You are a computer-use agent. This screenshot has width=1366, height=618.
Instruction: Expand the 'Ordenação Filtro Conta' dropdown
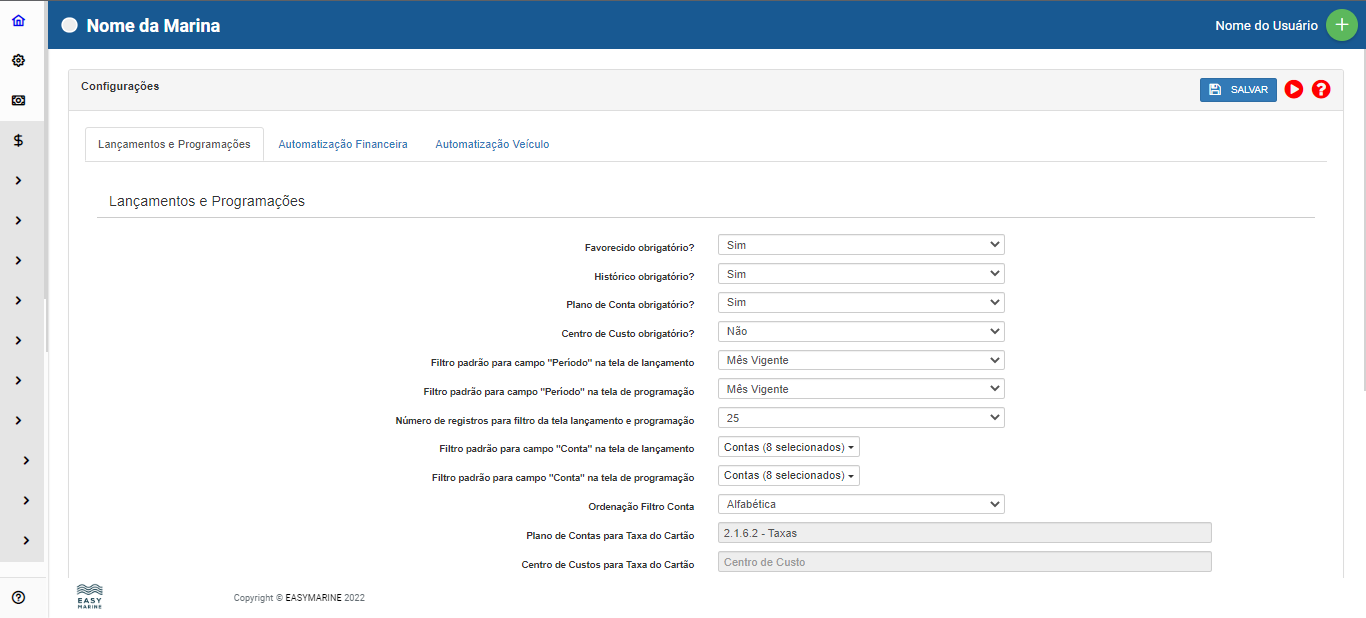(860, 504)
